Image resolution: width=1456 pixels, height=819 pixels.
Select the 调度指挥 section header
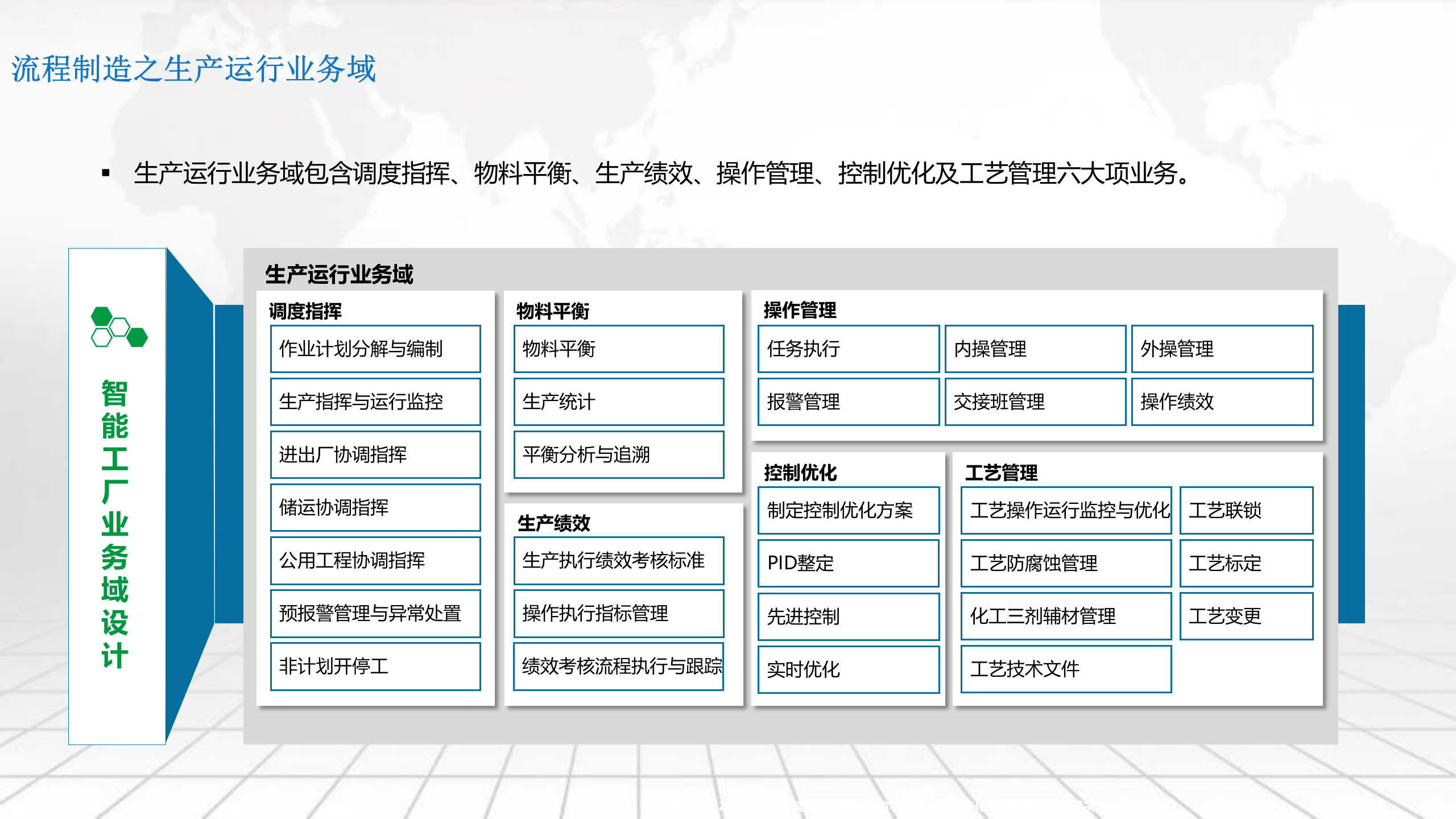[306, 312]
